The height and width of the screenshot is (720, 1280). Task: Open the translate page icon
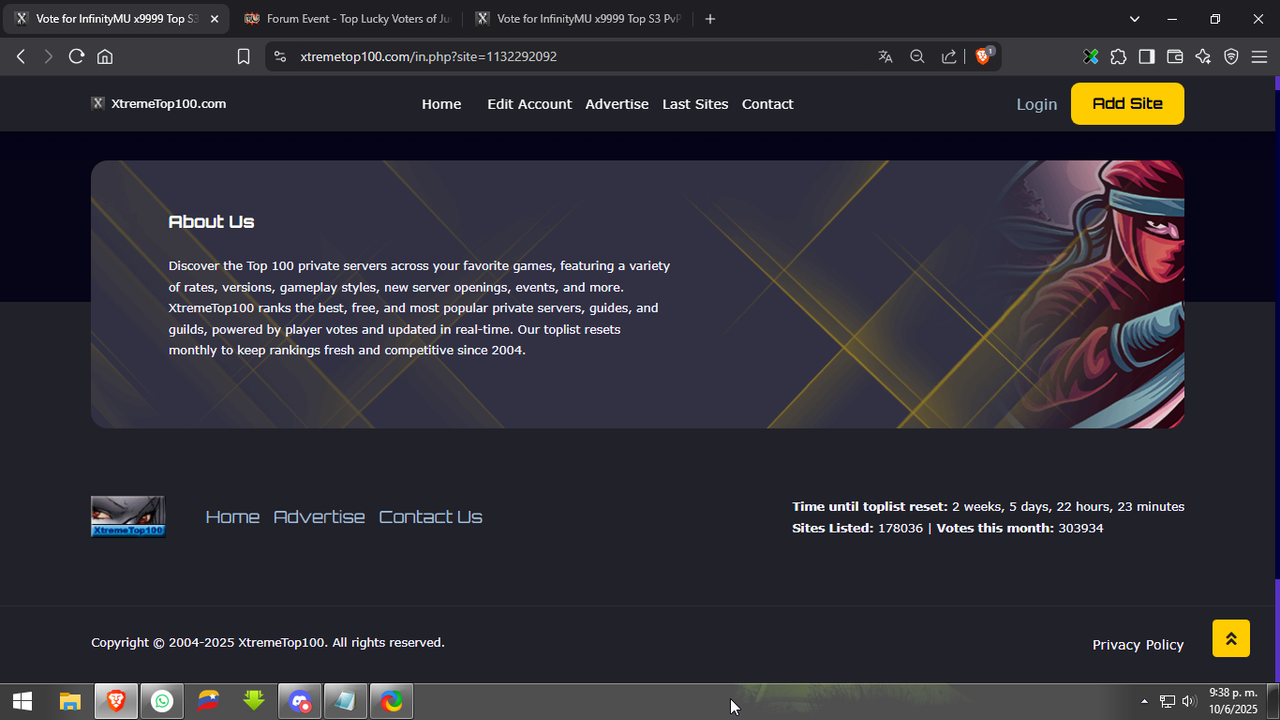885,57
